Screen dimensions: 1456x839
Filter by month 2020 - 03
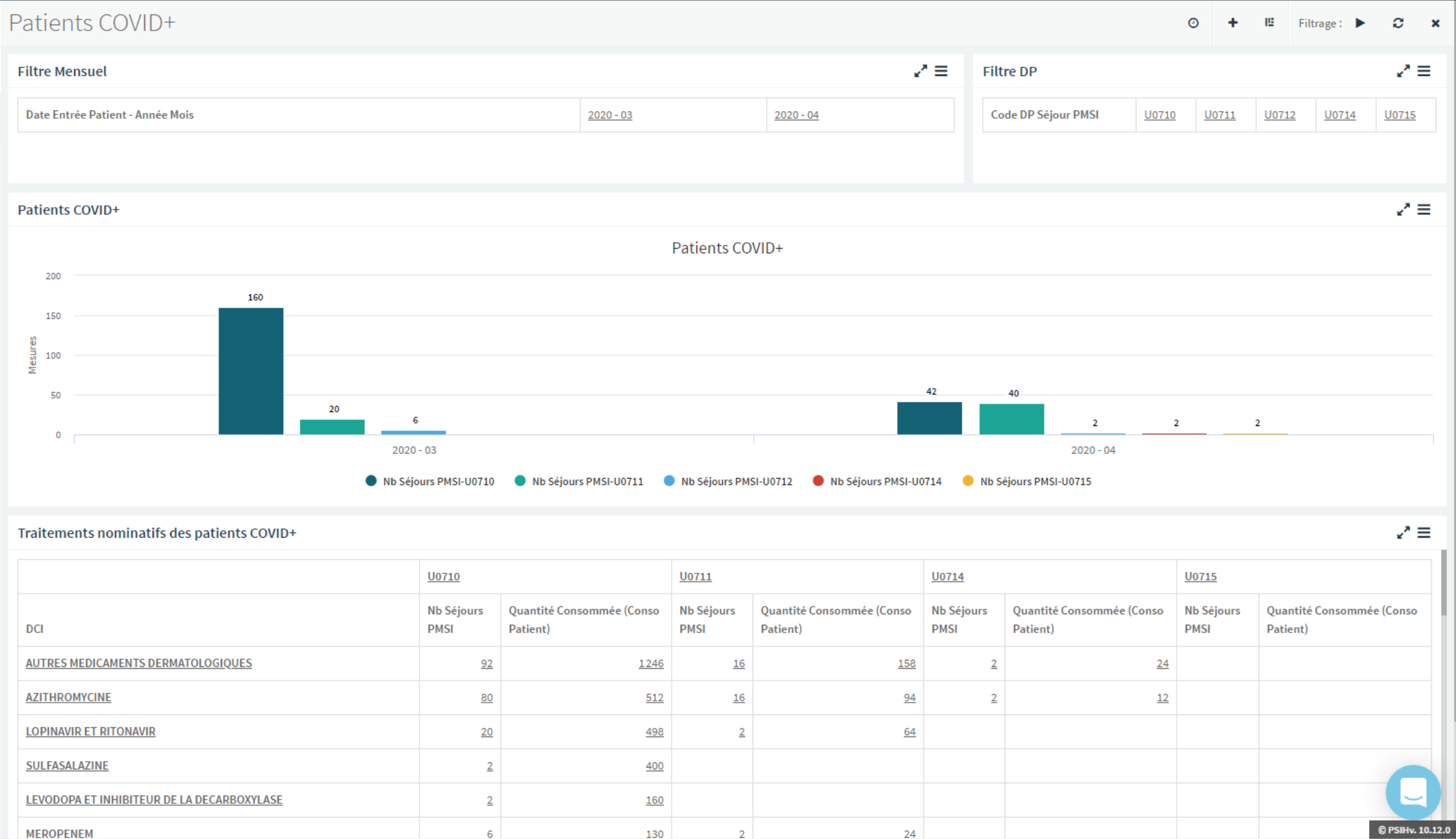(x=610, y=115)
